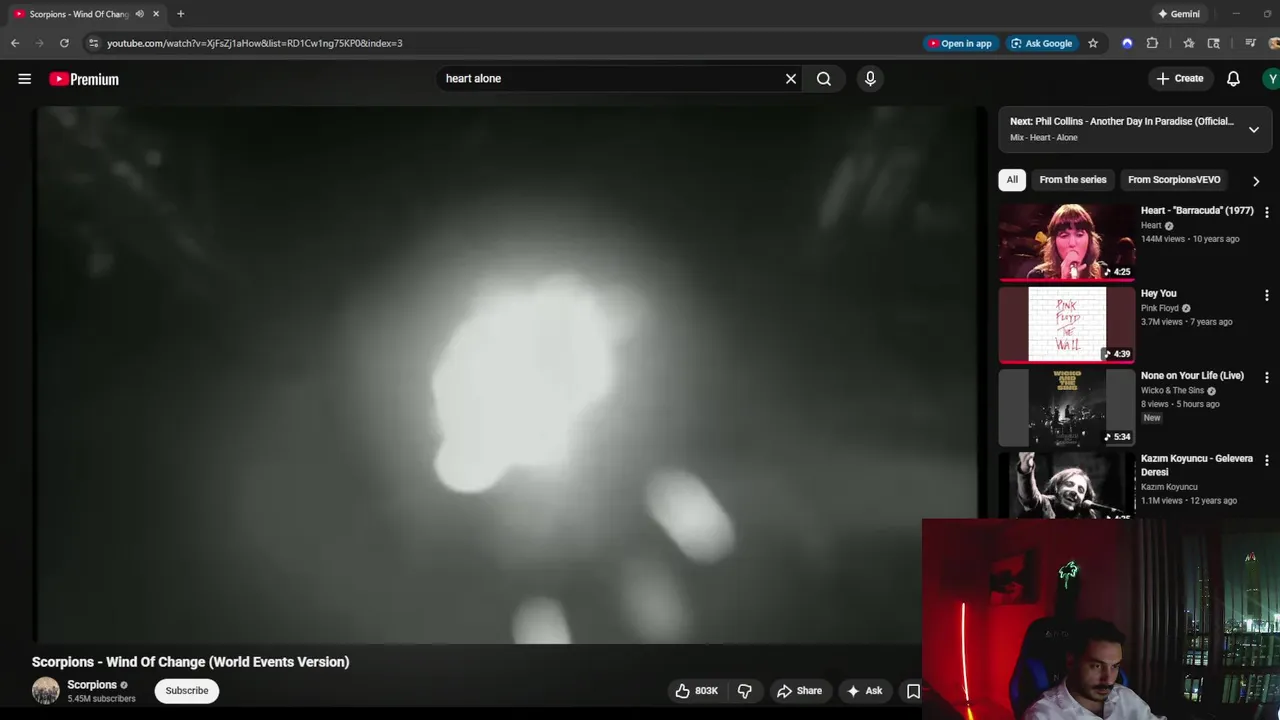
Task: Open YouTube notifications bell
Action: coord(1233,78)
